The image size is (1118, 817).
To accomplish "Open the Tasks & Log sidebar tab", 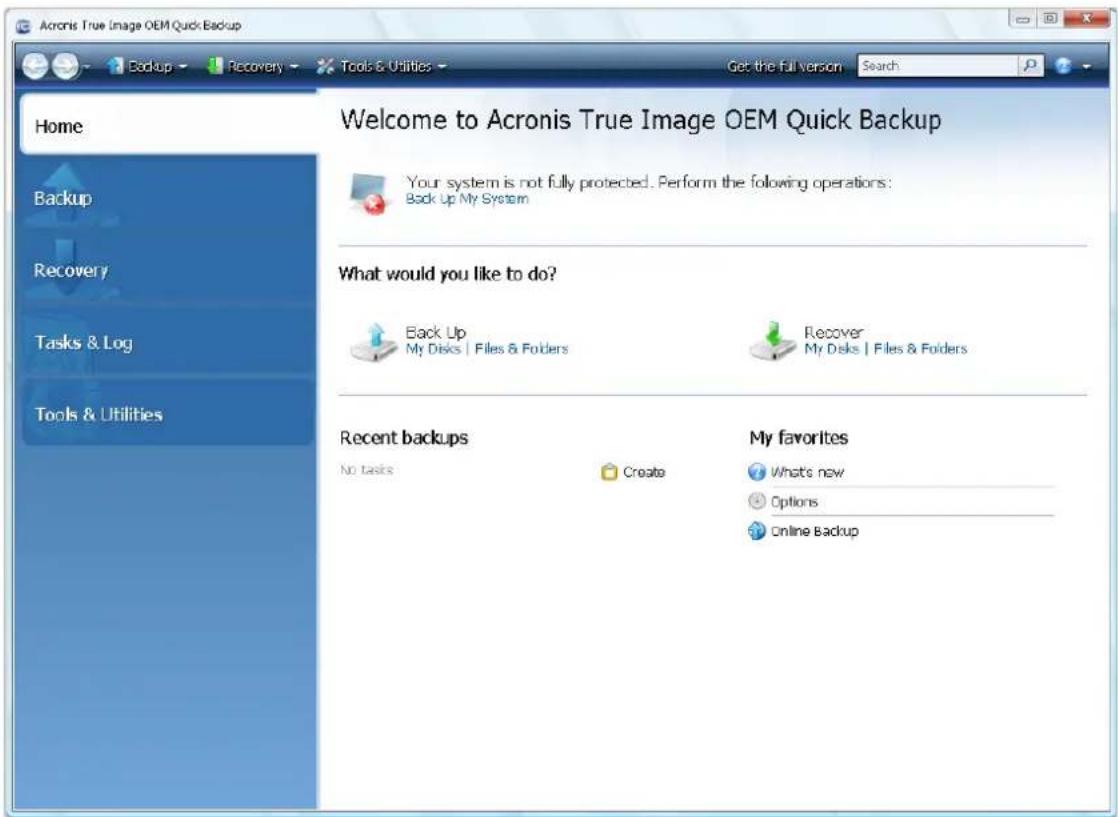I will 168,342.
